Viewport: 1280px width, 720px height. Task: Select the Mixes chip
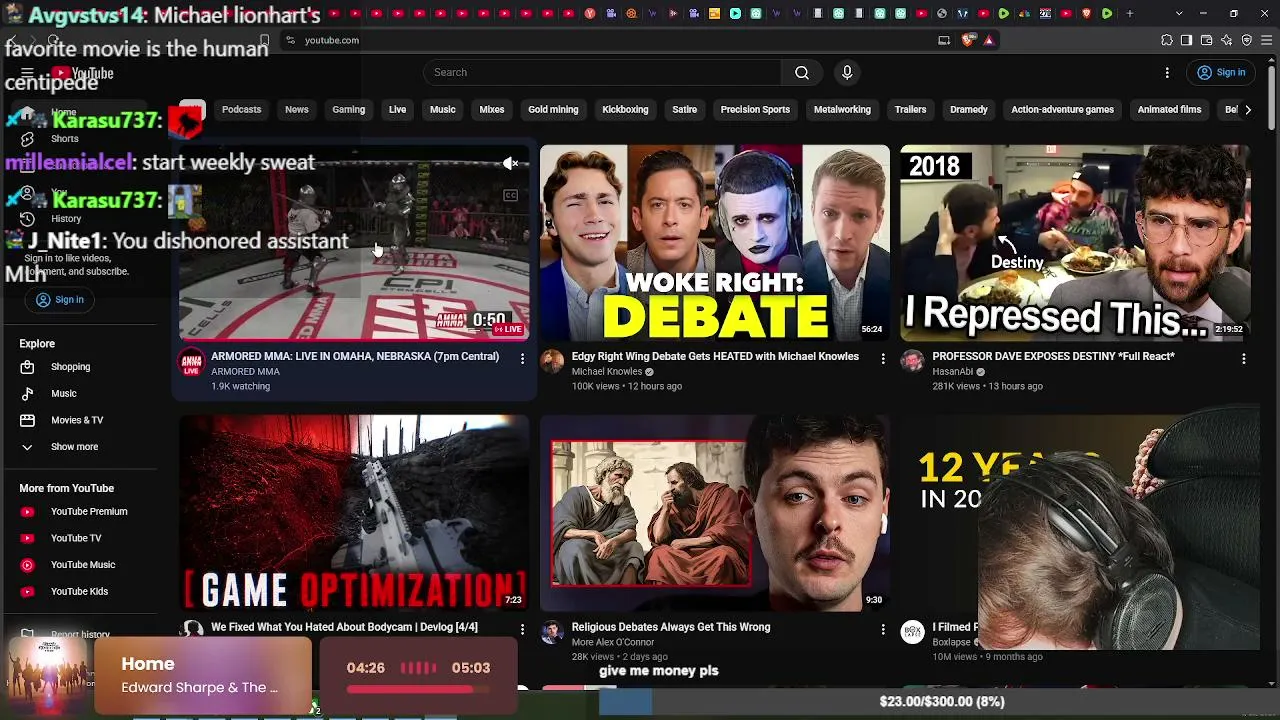492,109
